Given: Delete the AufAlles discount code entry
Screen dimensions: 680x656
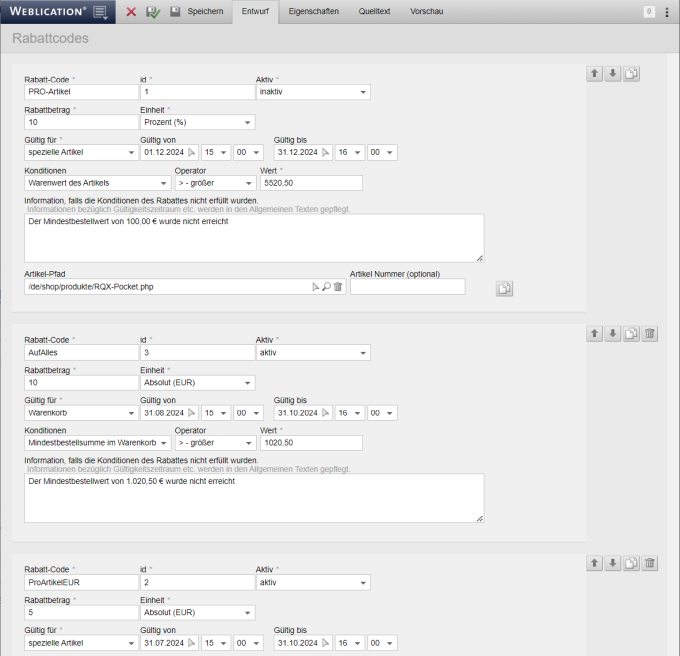Looking at the screenshot, I should coord(650,334).
